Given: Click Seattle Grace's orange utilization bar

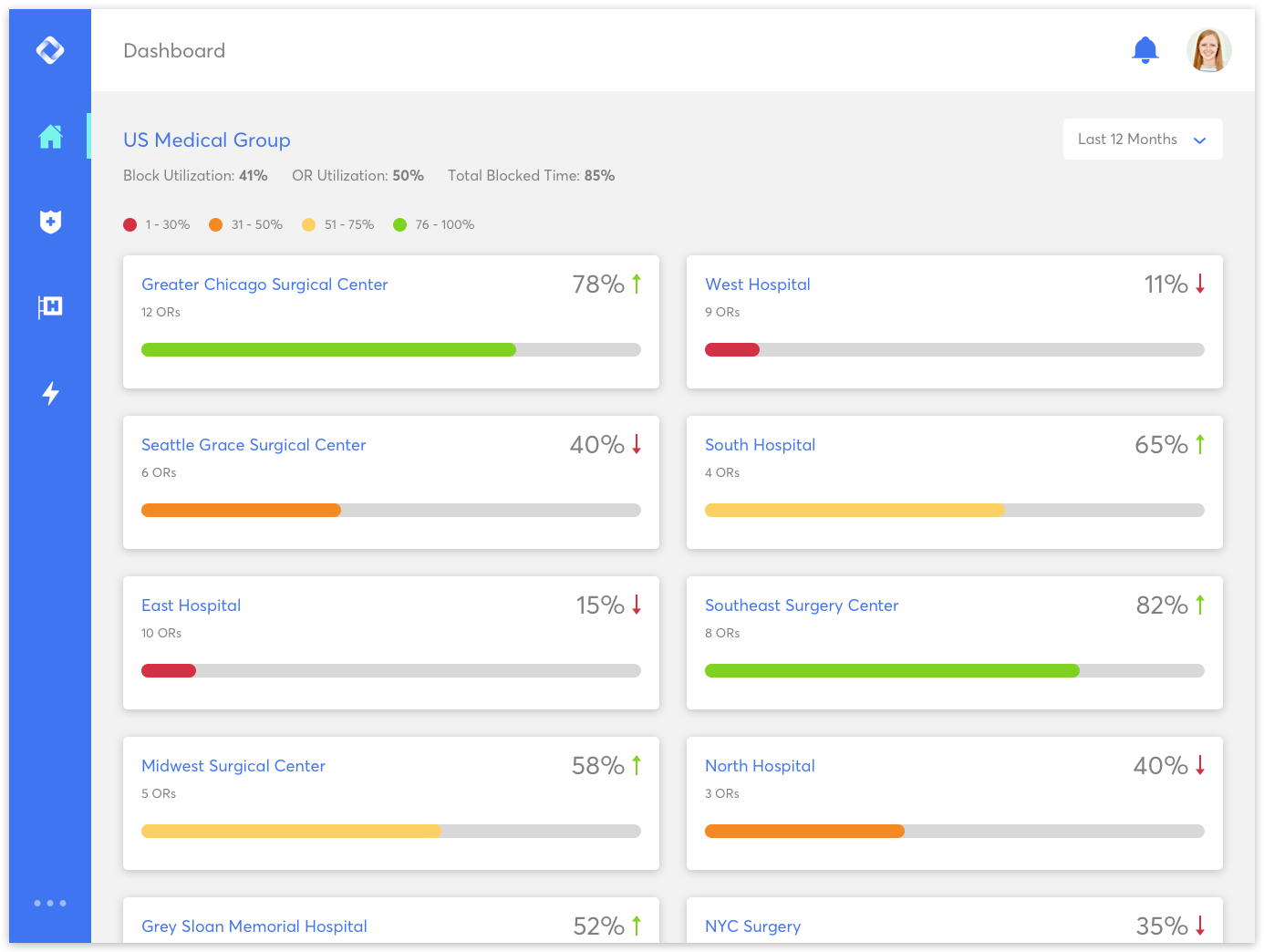Looking at the screenshot, I should pos(241,510).
